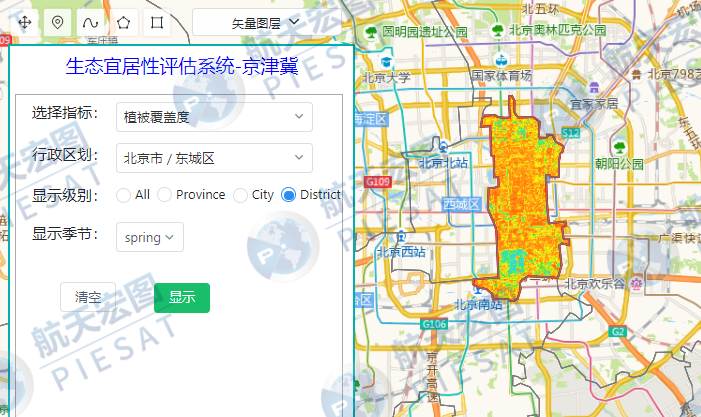Click the 北京798 art zone icon

coord(637,74)
